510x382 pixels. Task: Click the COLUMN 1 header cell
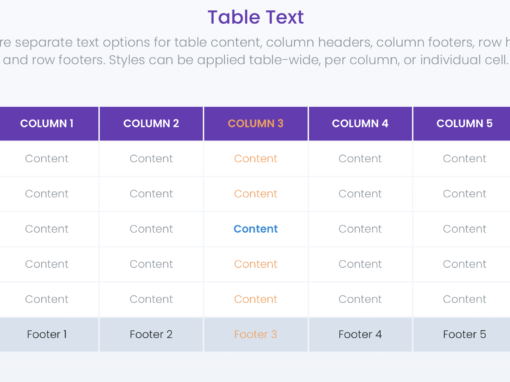[x=49, y=124]
